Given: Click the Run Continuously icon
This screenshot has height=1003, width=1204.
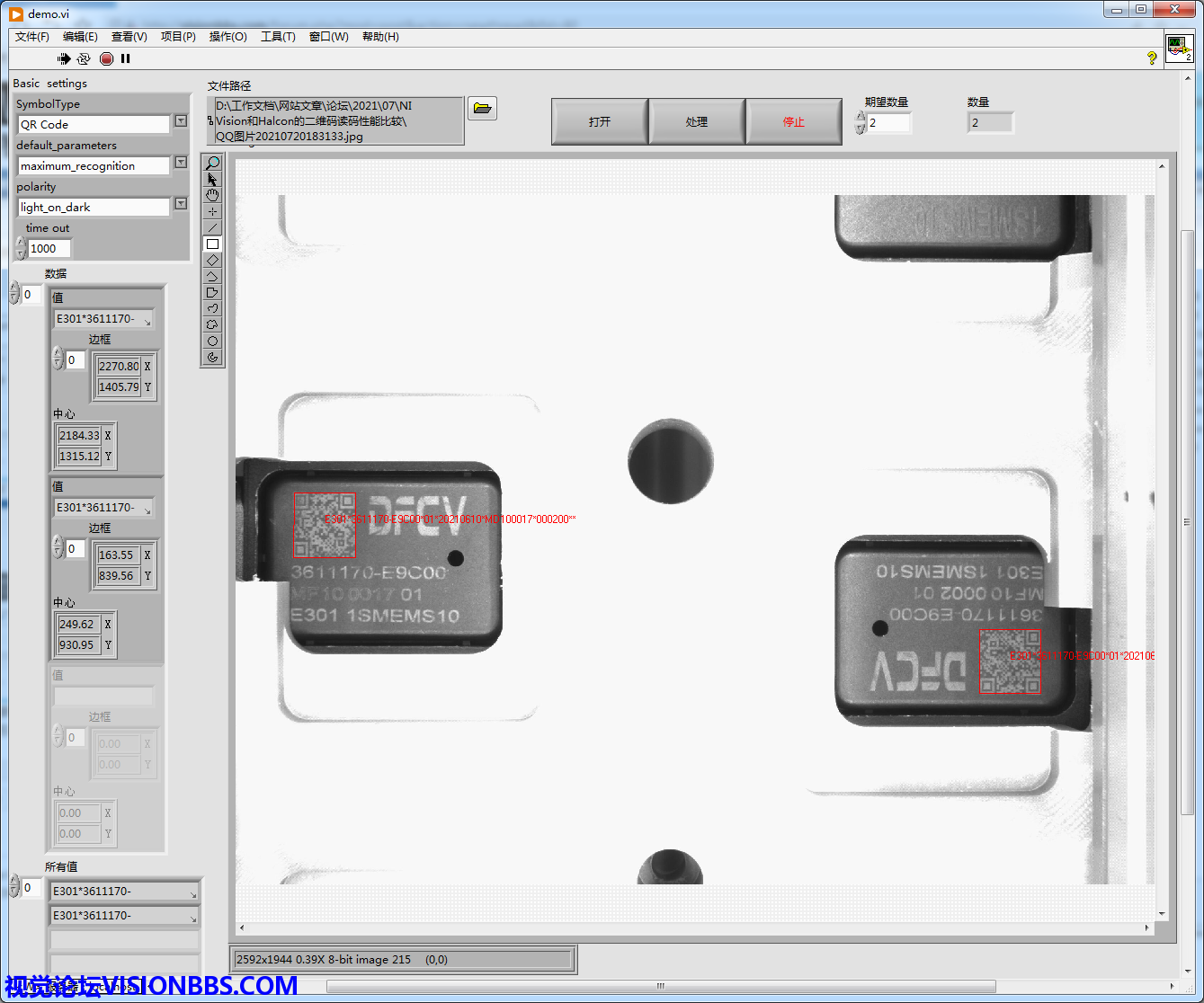Looking at the screenshot, I should click(84, 58).
